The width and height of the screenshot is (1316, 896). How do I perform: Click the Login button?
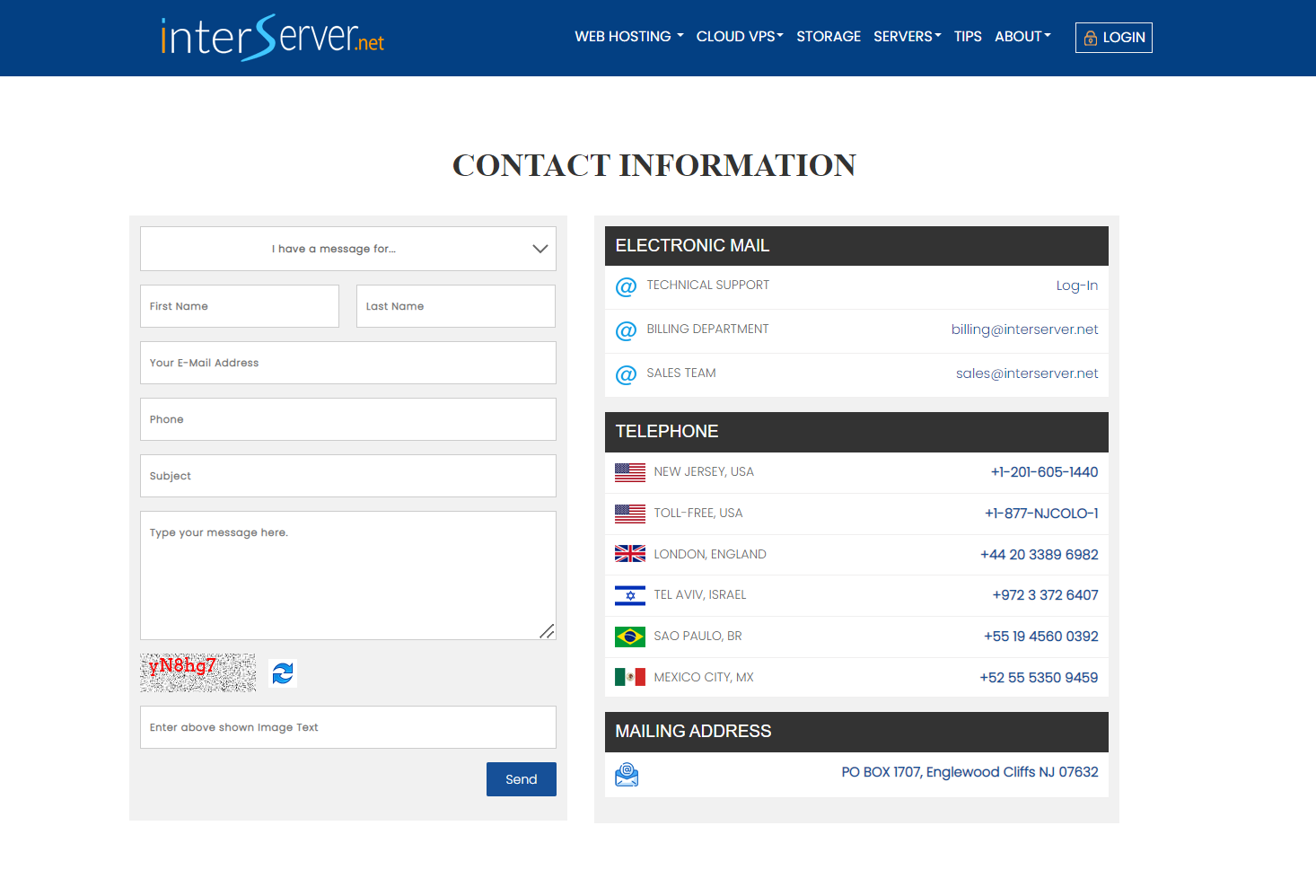1114,38
